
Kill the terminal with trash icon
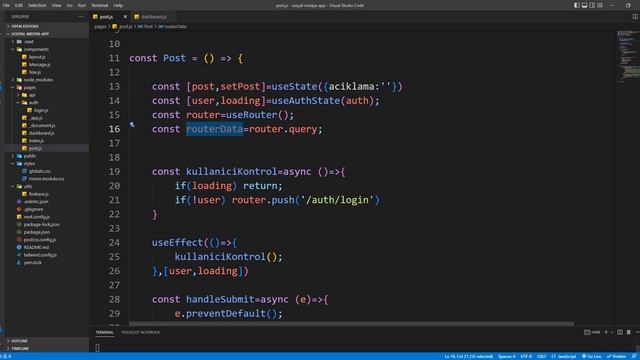coord(629,332)
